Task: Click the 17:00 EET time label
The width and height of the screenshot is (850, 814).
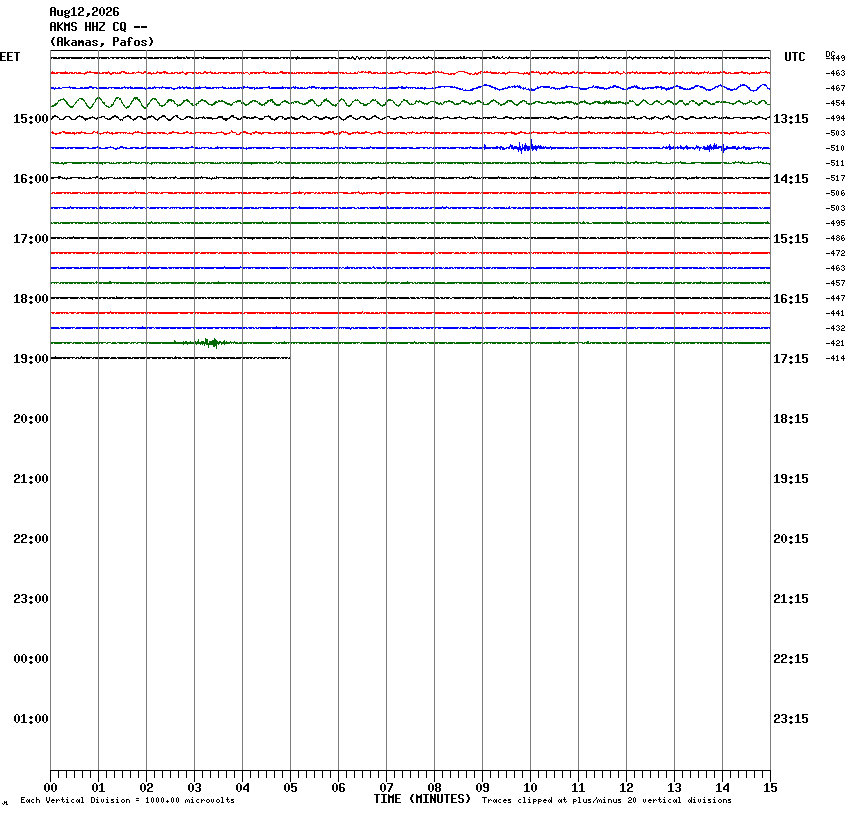Action: 31,239
